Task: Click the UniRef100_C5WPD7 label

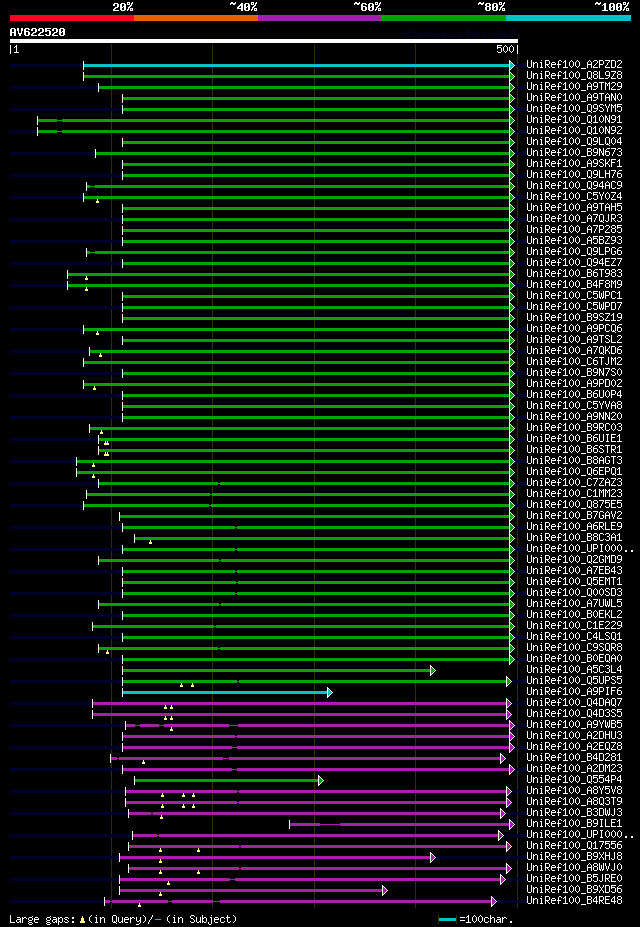Action: coord(574,307)
